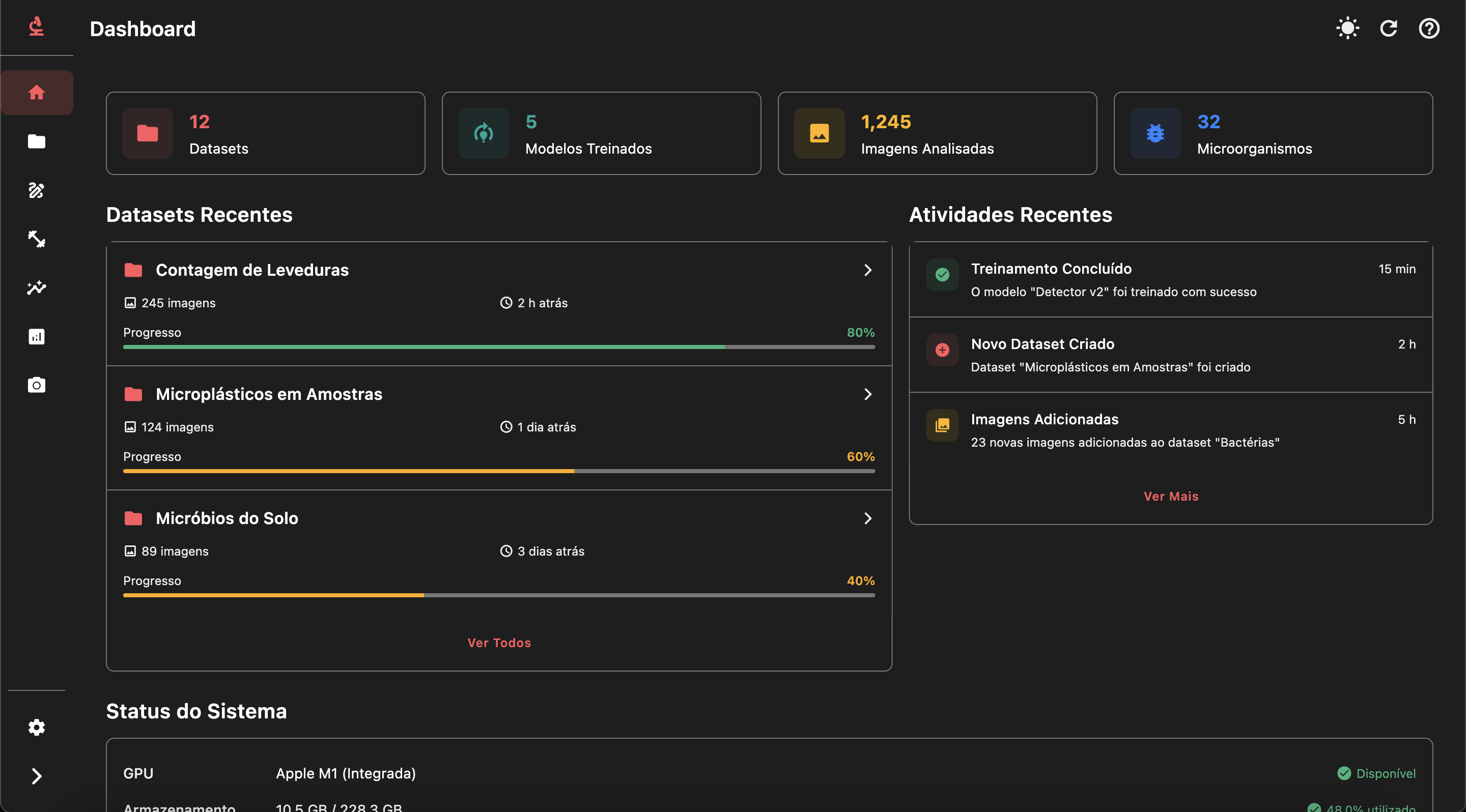Viewport: 1466px width, 812px height.
Task: Refresh the dashboard
Action: tap(1389, 28)
